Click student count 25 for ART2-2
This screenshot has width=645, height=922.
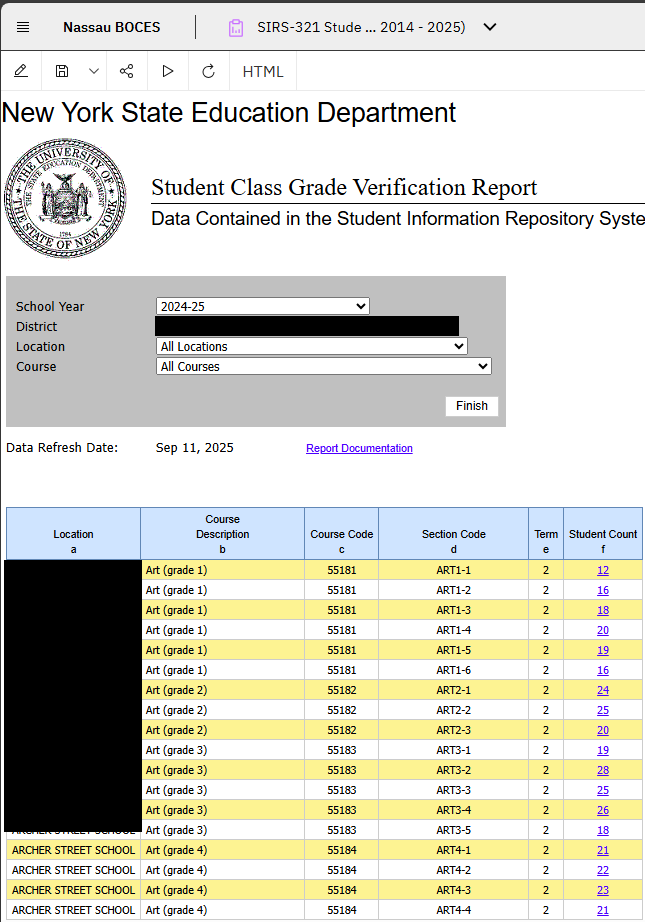(x=603, y=710)
